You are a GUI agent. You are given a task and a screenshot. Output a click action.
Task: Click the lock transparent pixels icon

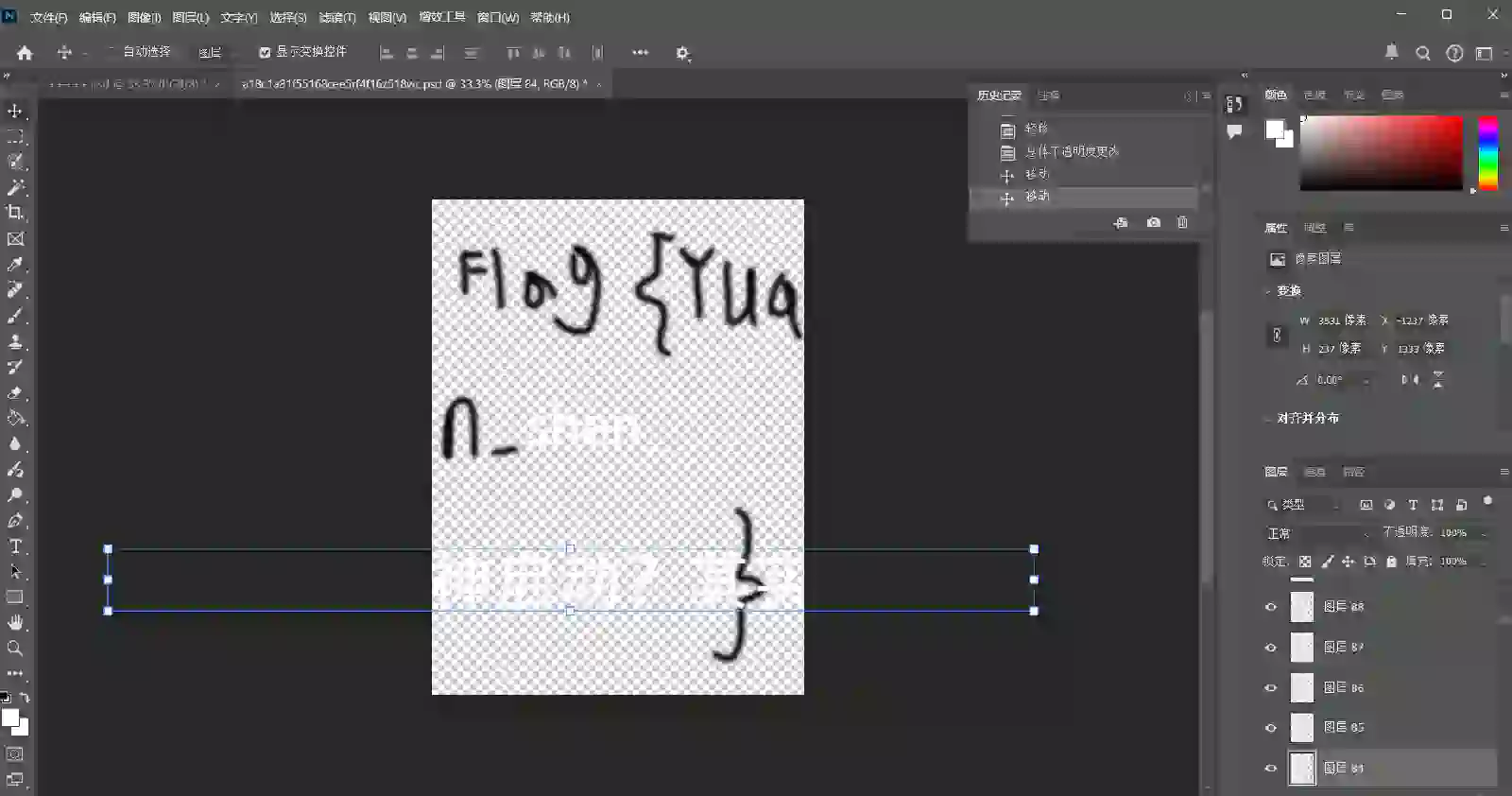1305,562
